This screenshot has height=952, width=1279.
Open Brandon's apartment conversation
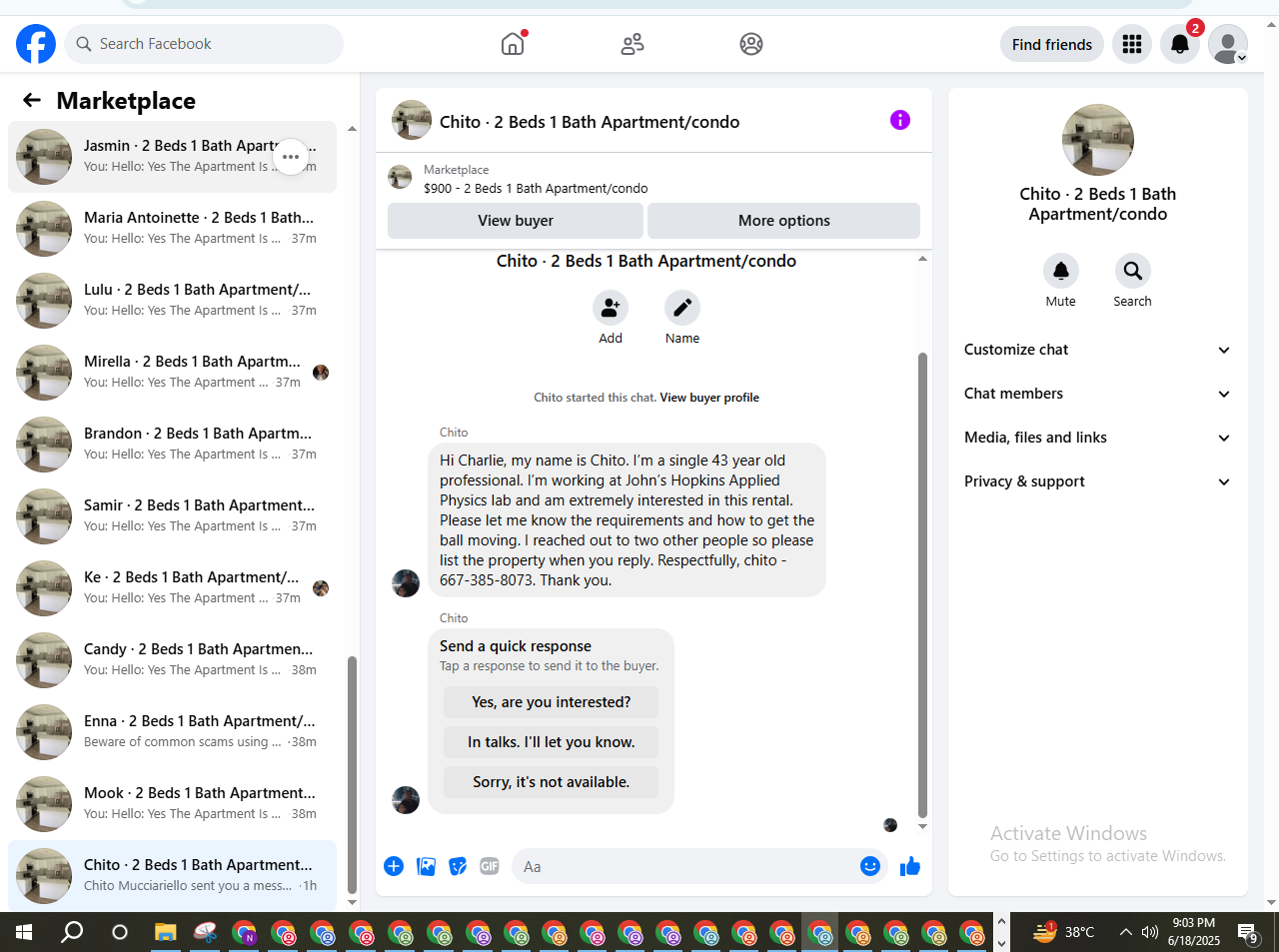click(x=172, y=445)
